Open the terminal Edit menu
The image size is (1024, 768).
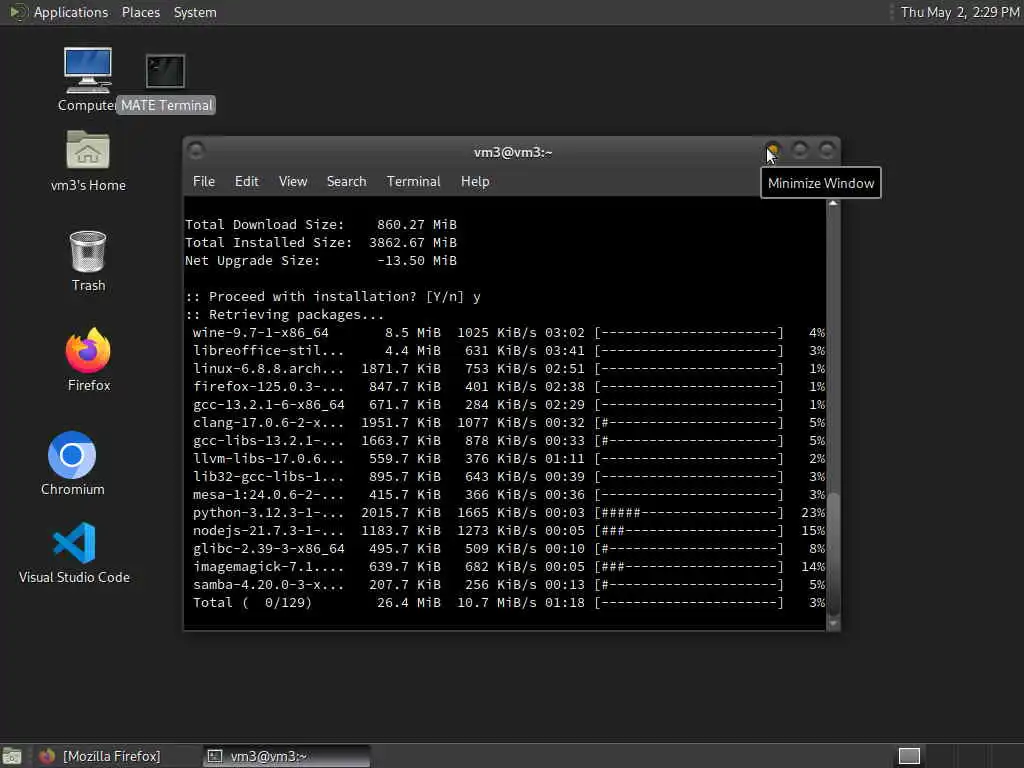coord(246,182)
